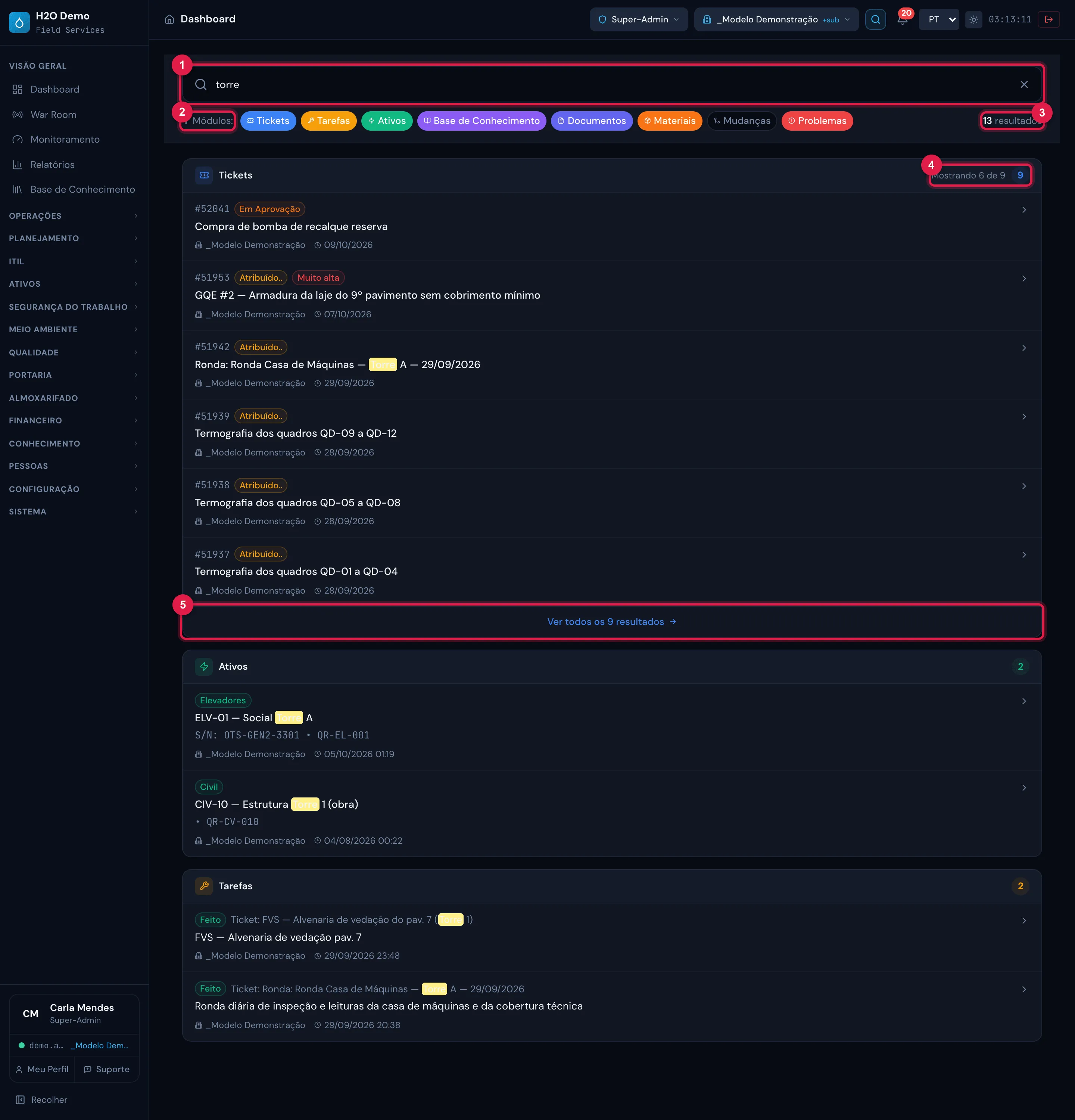Image resolution: width=1075 pixels, height=1120 pixels.
Task: Toggle the Ativos module filter chip
Action: click(x=387, y=121)
